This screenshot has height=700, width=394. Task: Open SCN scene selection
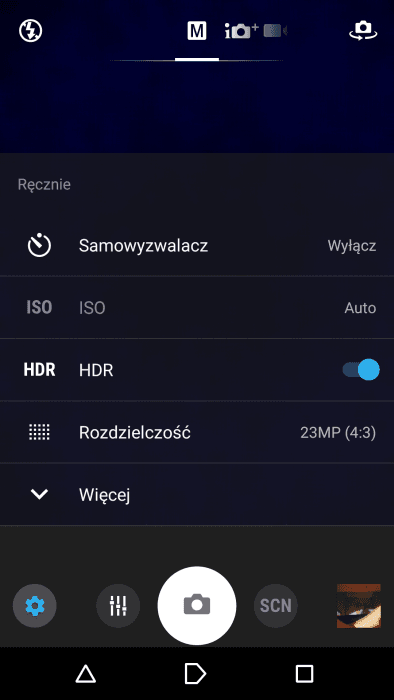pos(276,606)
